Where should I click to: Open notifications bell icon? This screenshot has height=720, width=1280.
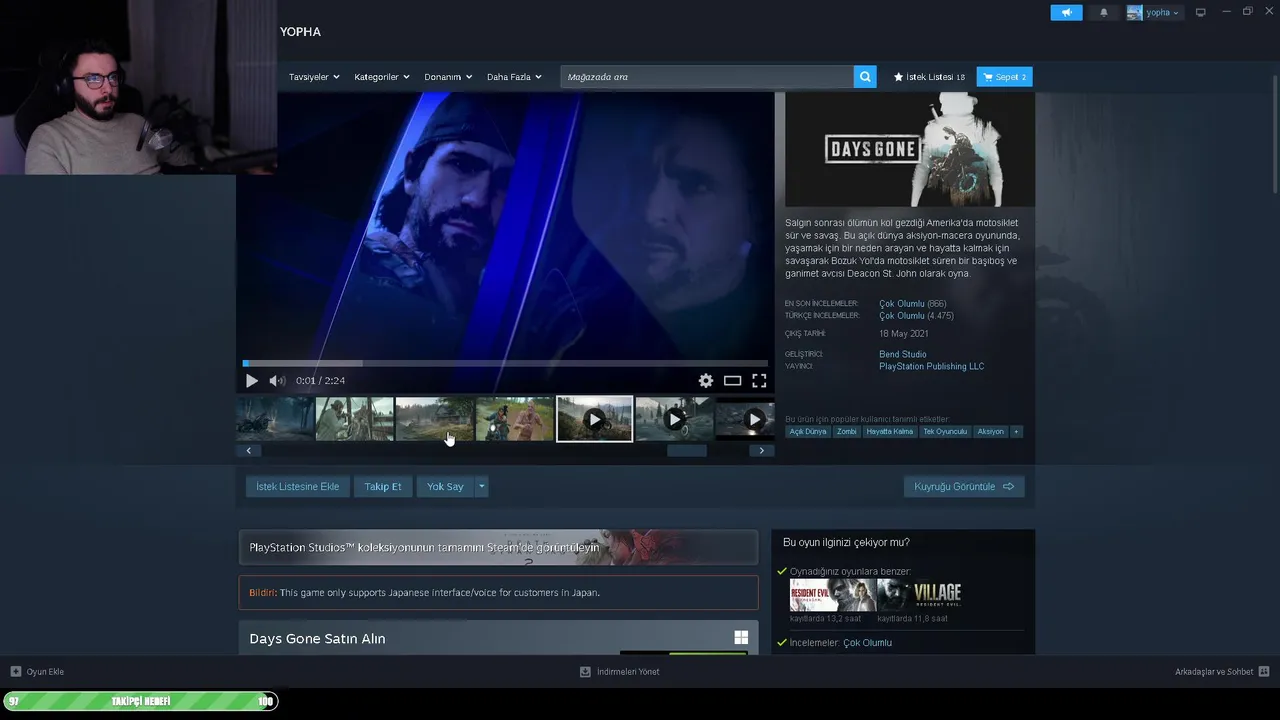click(1104, 12)
